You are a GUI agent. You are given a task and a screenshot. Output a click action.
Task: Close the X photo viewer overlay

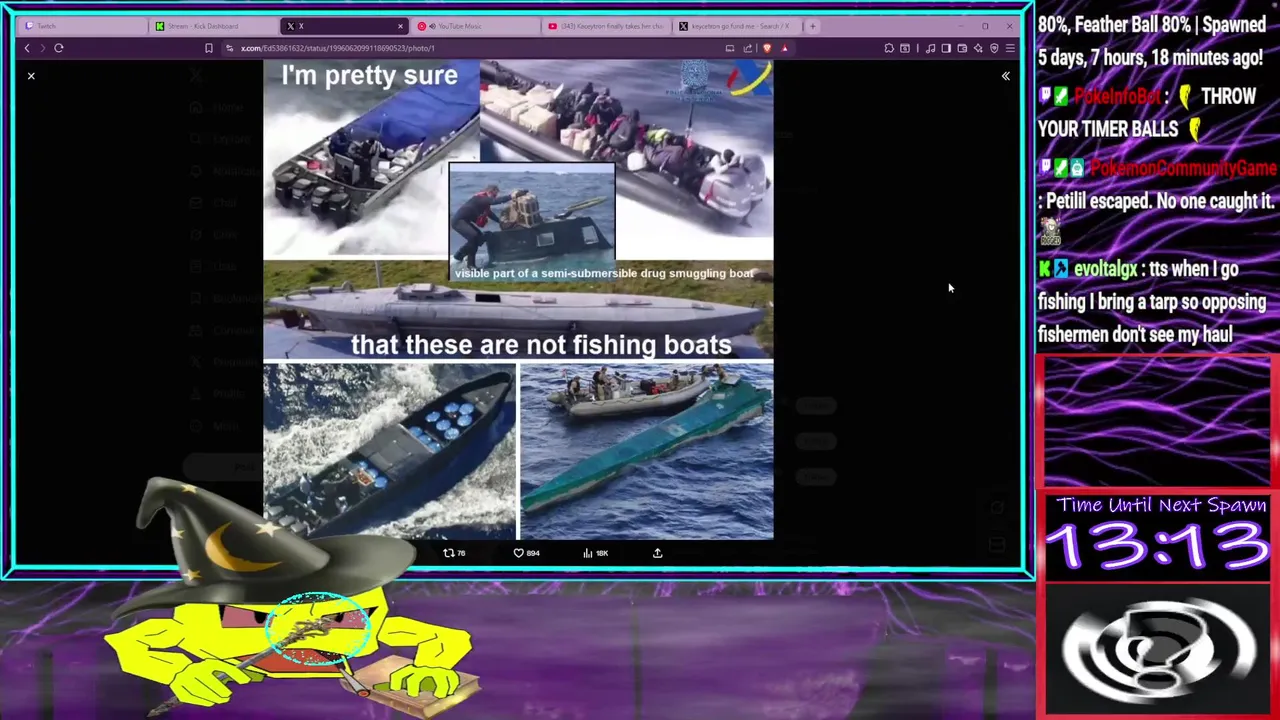[x=31, y=76]
